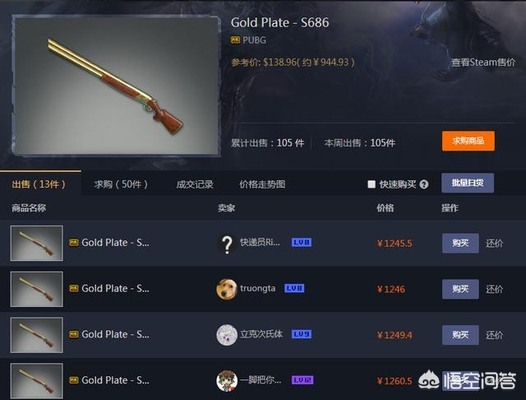This screenshot has height=400, width=526.
Task: Open the 查看Steam售价 link
Action: [x=483, y=62]
